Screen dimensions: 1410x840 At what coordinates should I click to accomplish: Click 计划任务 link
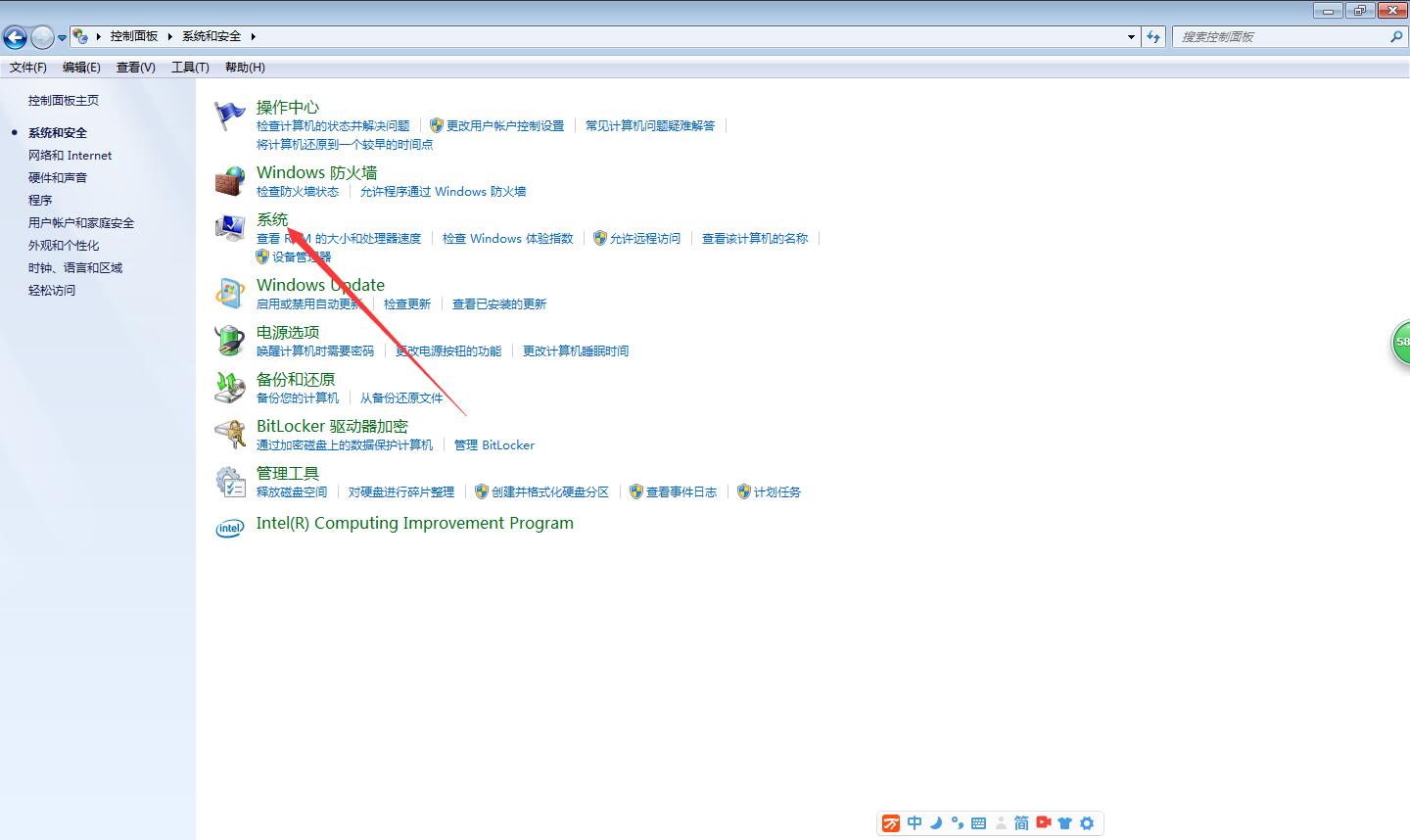pyautogui.click(x=777, y=492)
